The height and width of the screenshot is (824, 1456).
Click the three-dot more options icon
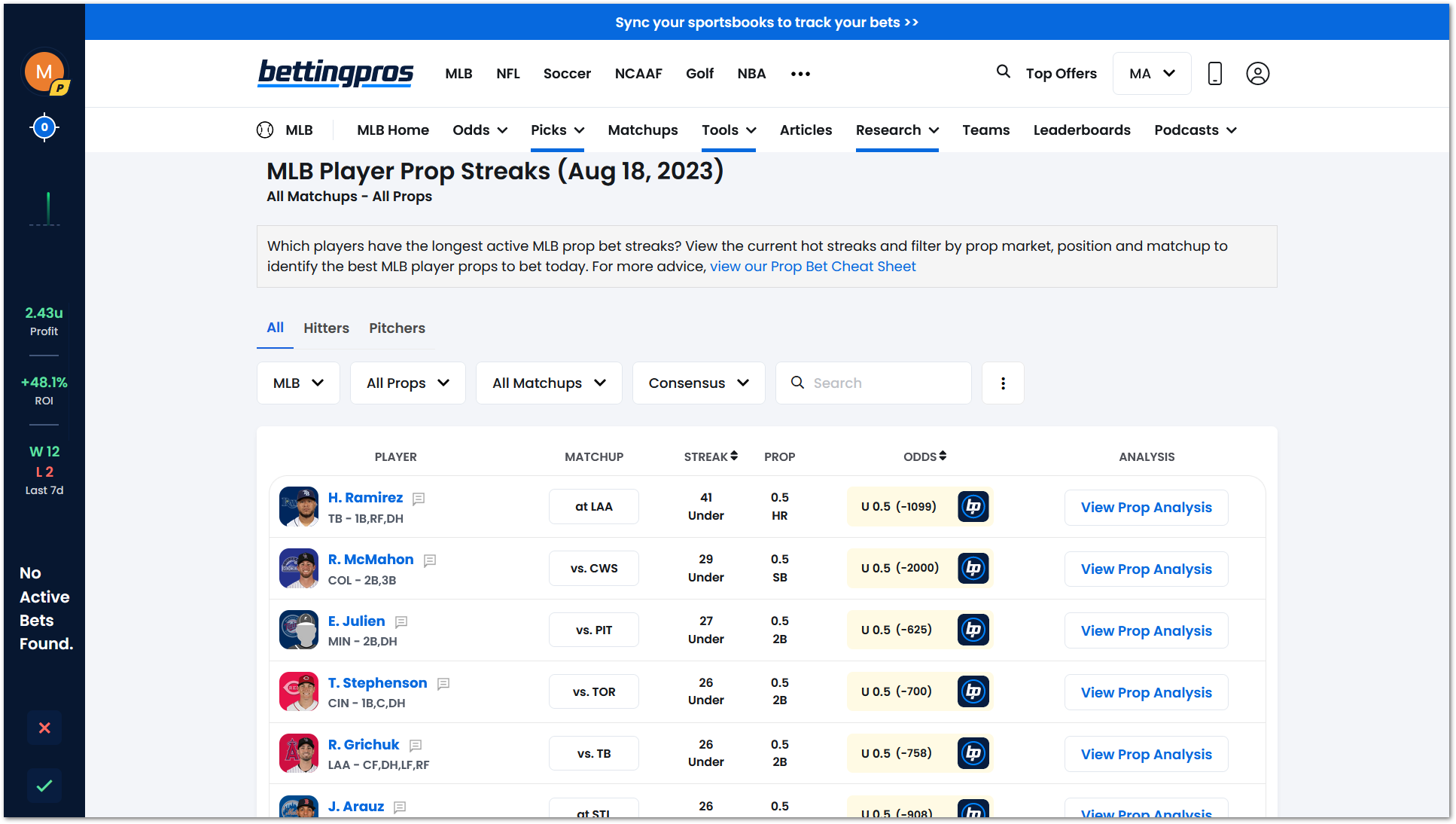click(1003, 382)
